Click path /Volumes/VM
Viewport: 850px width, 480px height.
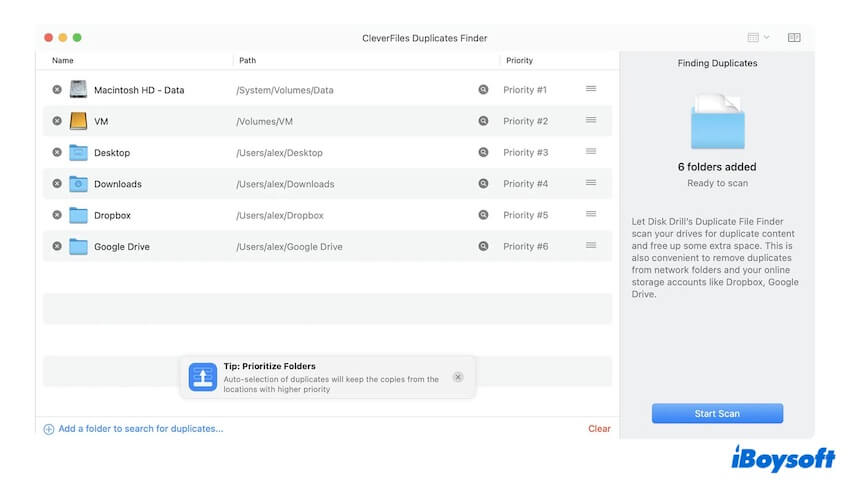(265, 121)
